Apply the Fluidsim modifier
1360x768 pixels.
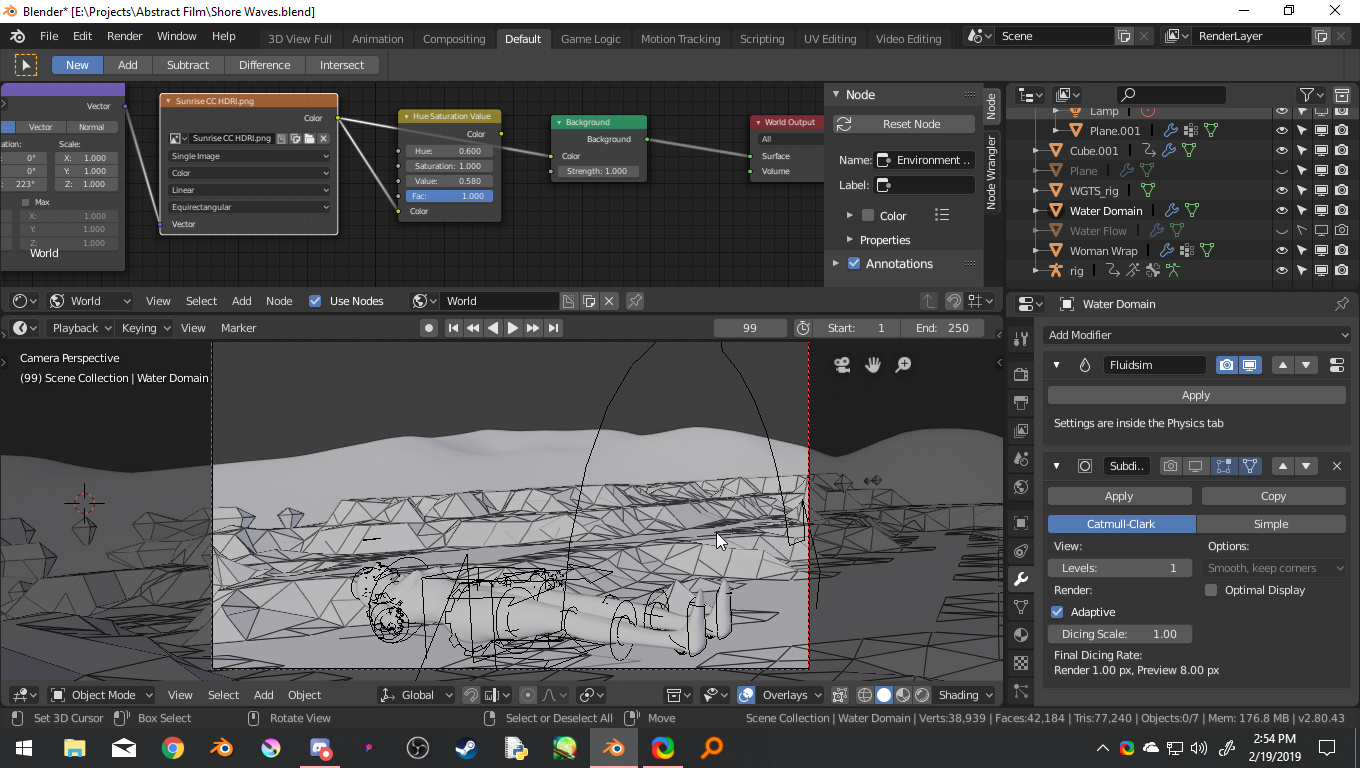pyautogui.click(x=1197, y=395)
